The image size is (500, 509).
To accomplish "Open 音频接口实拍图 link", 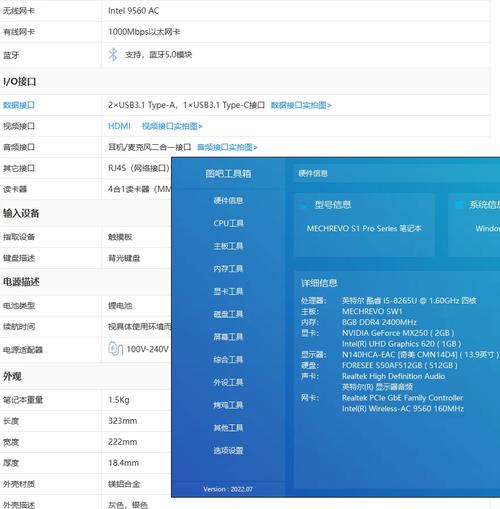I will 227,147.
